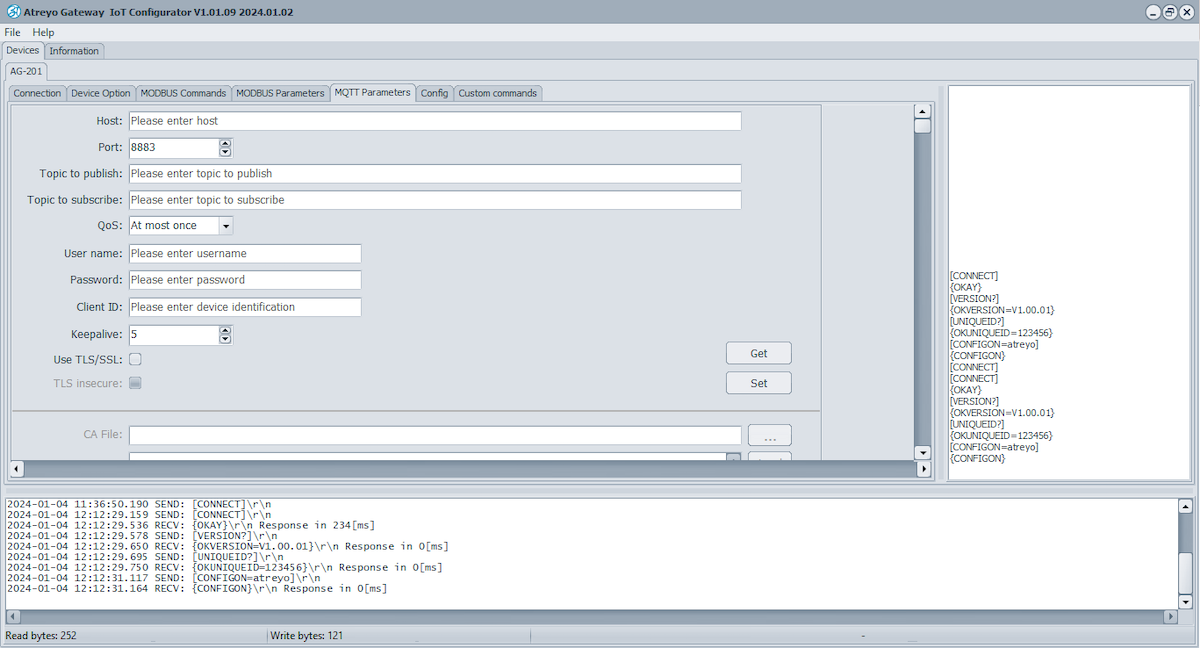The width and height of the screenshot is (1200, 648).
Task: Open the Config tab
Action: [x=434, y=93]
